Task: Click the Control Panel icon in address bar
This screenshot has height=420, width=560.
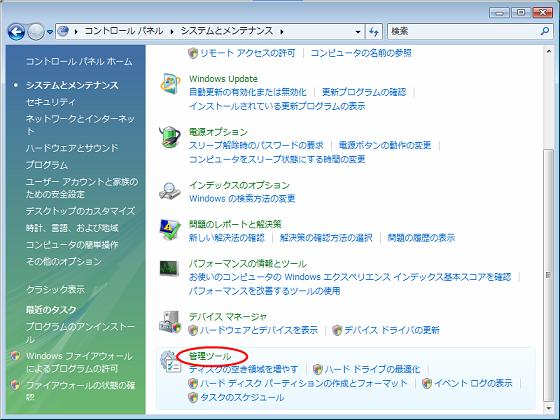Action: (x=63, y=31)
